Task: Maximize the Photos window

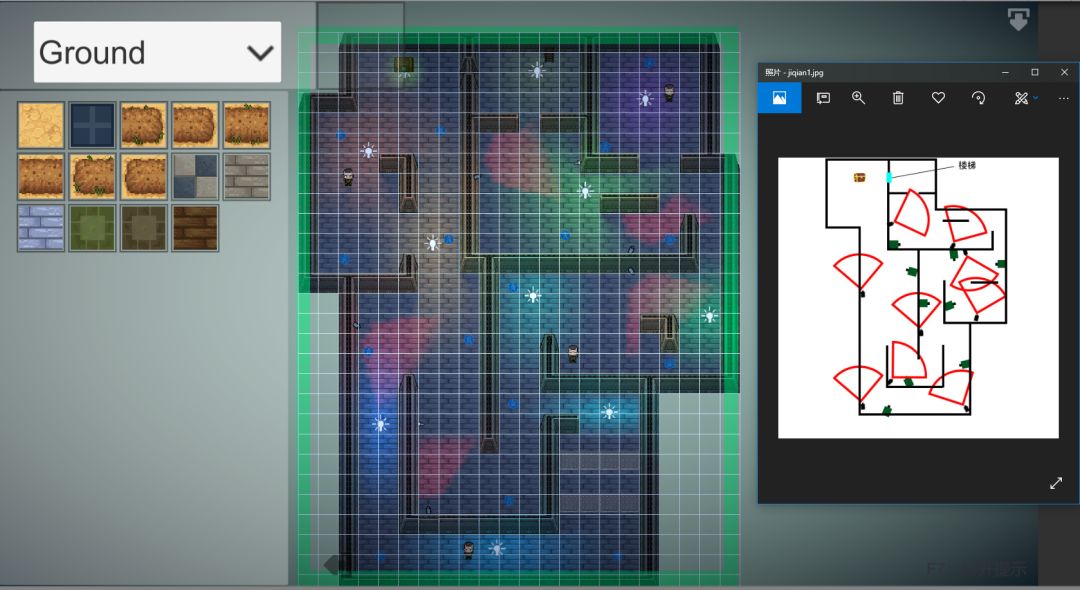Action: point(1035,72)
